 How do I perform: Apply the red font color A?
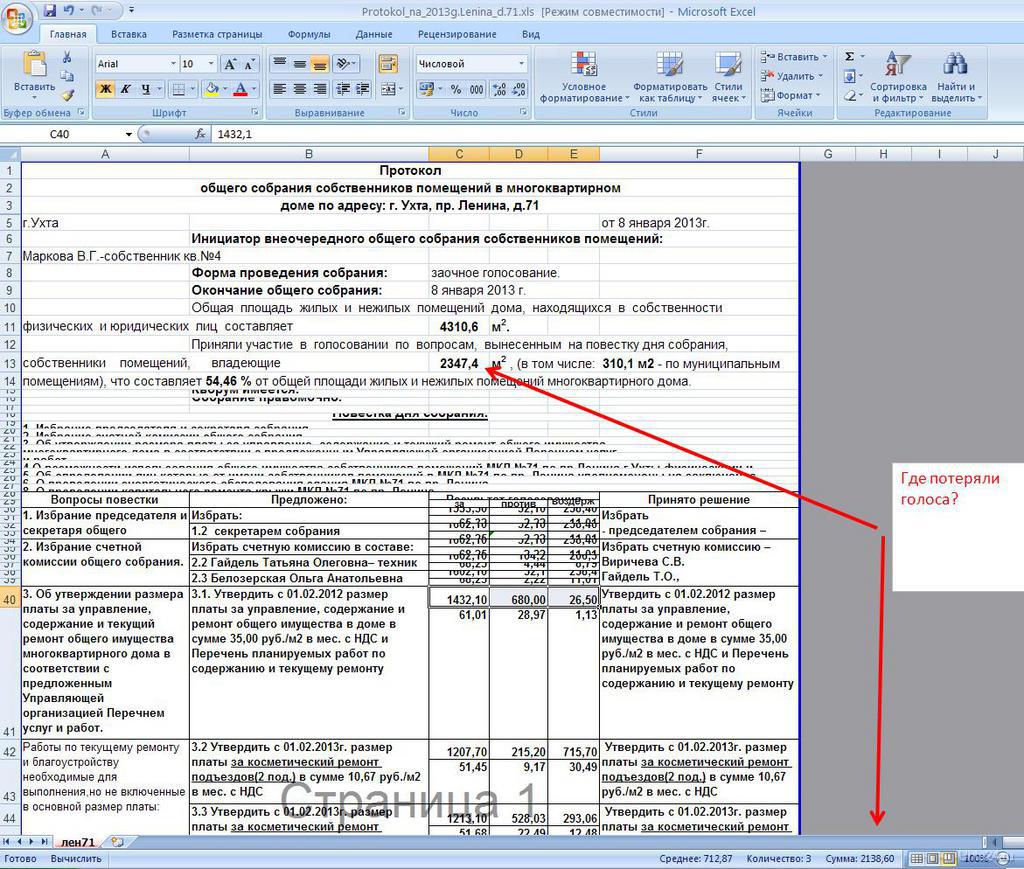(x=240, y=89)
